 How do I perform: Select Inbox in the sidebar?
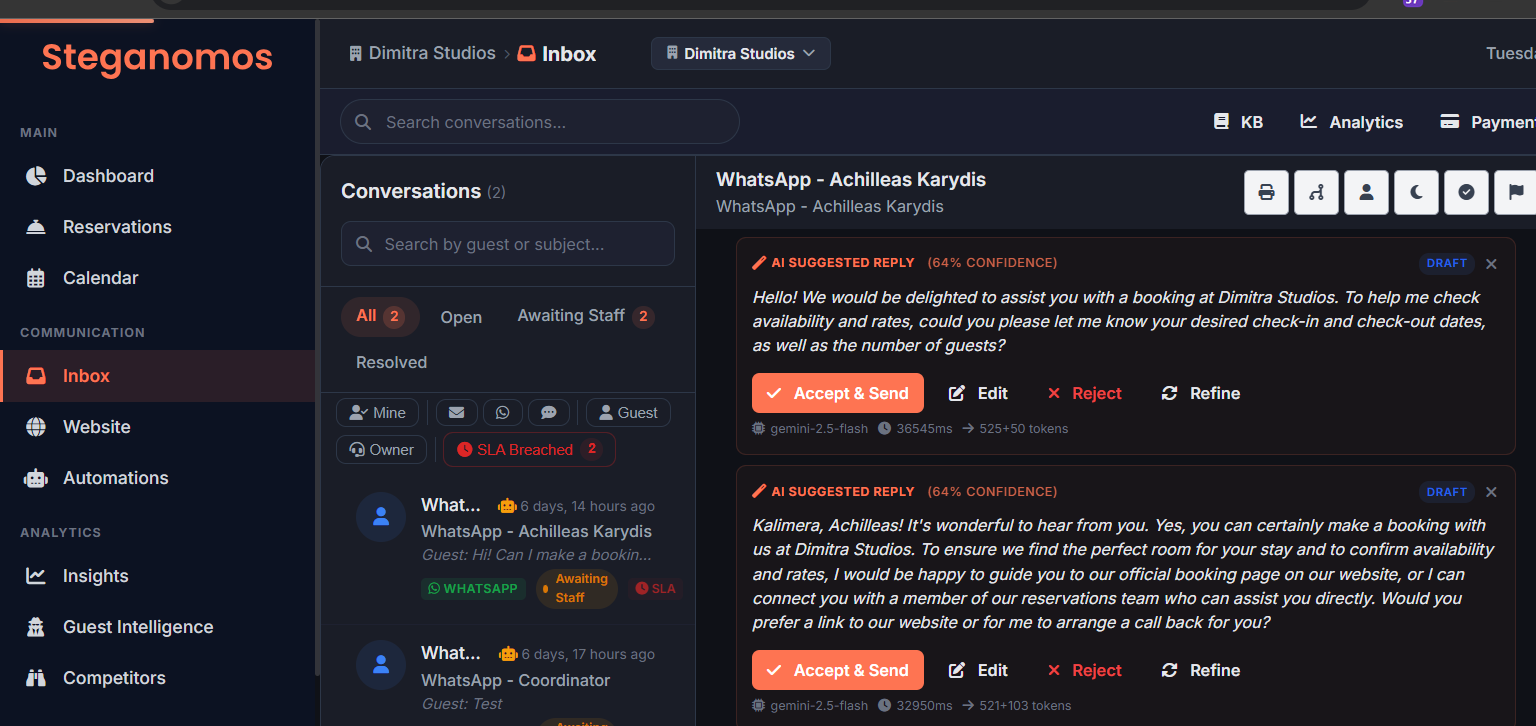158,376
